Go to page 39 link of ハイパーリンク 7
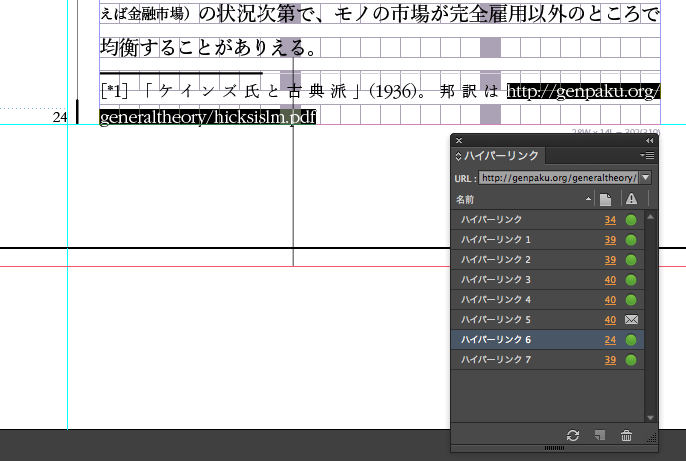The height and width of the screenshot is (461, 686). (610, 360)
